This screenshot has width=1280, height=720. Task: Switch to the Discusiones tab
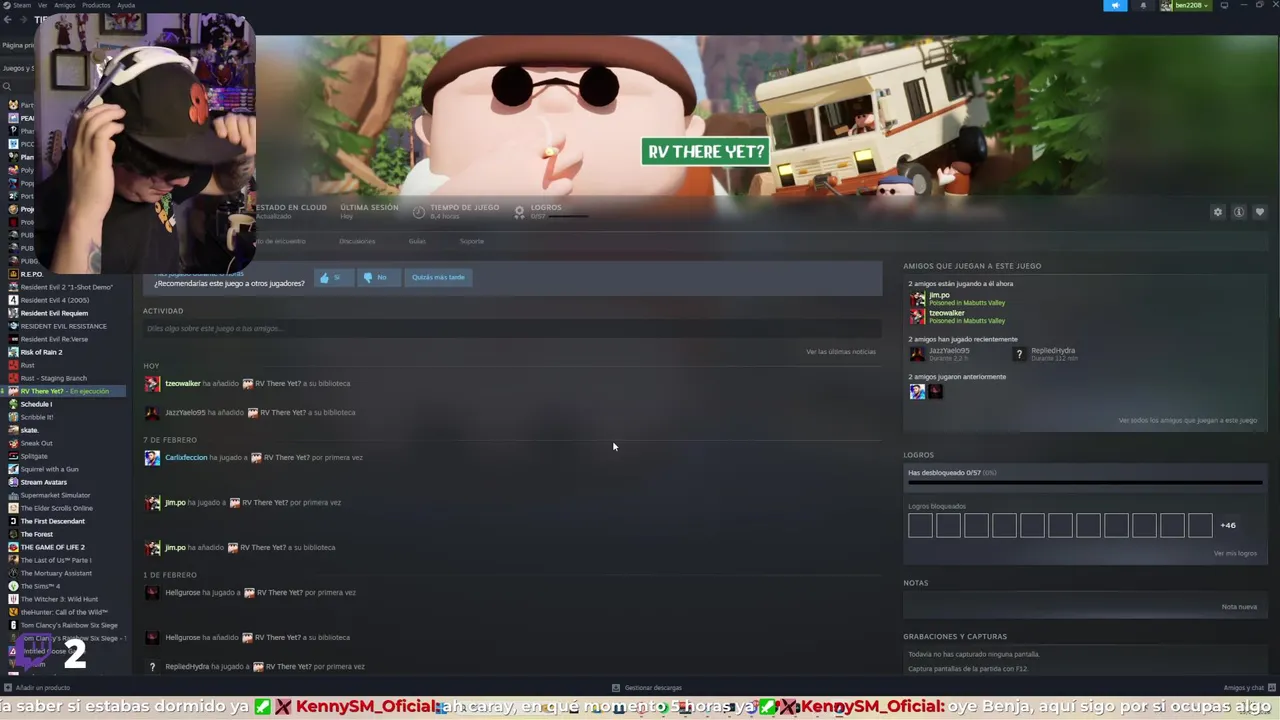tap(357, 241)
